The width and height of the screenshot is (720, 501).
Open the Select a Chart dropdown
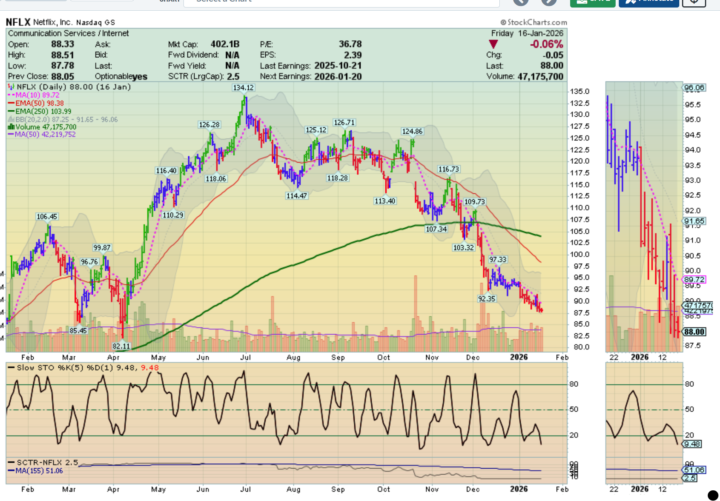click(341, 1)
